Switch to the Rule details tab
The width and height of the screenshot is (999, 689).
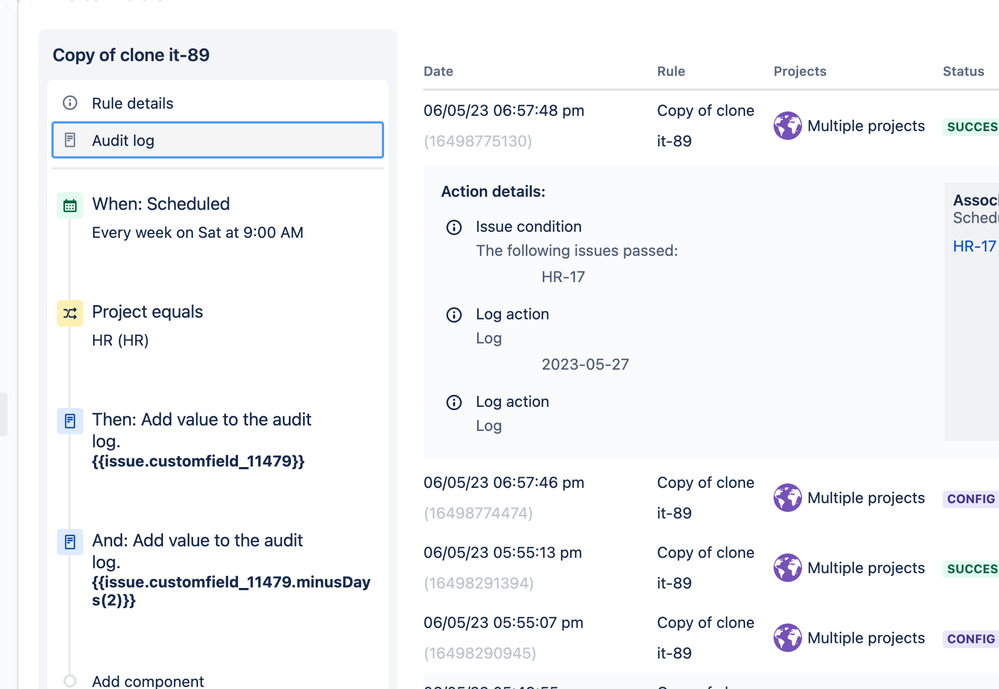tap(132, 102)
